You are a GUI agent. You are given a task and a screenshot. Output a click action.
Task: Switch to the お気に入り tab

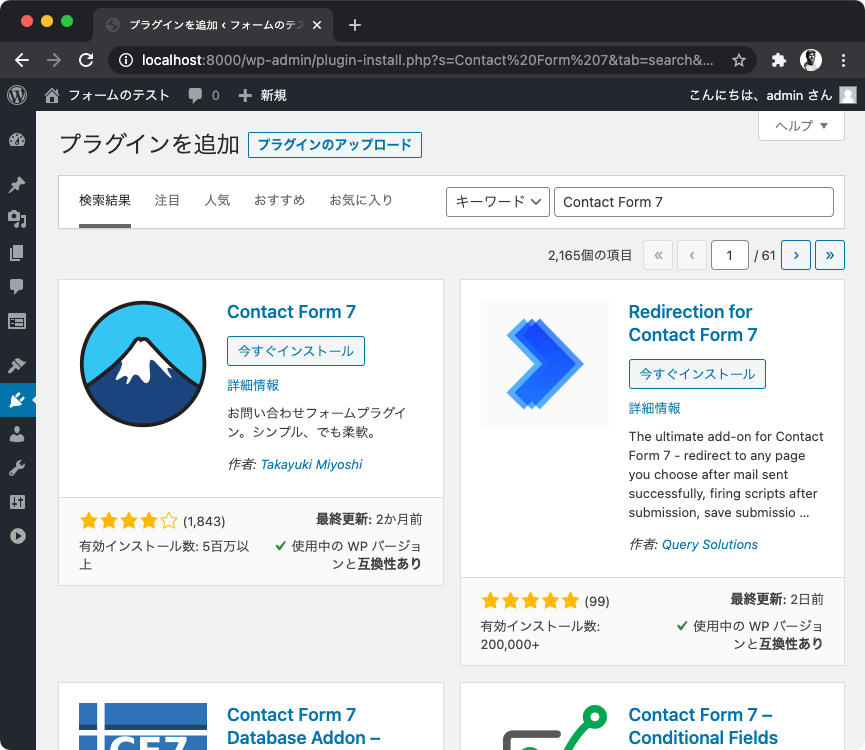(361, 200)
